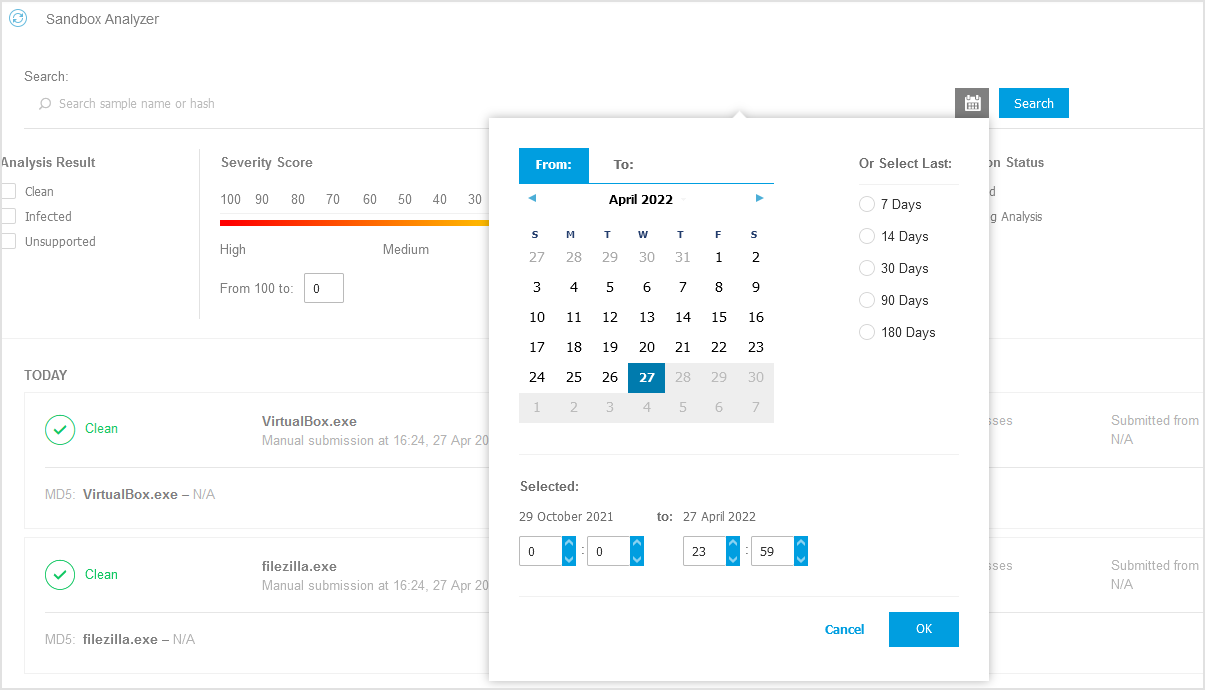Click the green Clean icon beside VirtualBox.exe
This screenshot has height=690, width=1205.
point(59,429)
